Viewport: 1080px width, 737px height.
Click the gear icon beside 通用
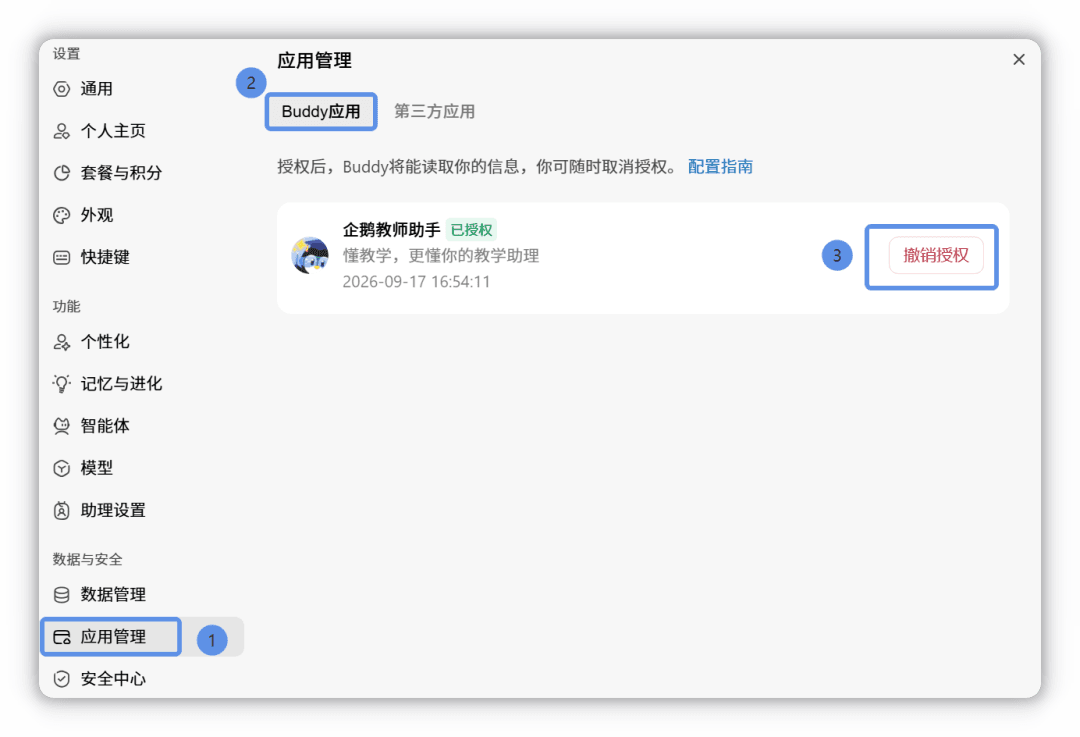pos(61,89)
